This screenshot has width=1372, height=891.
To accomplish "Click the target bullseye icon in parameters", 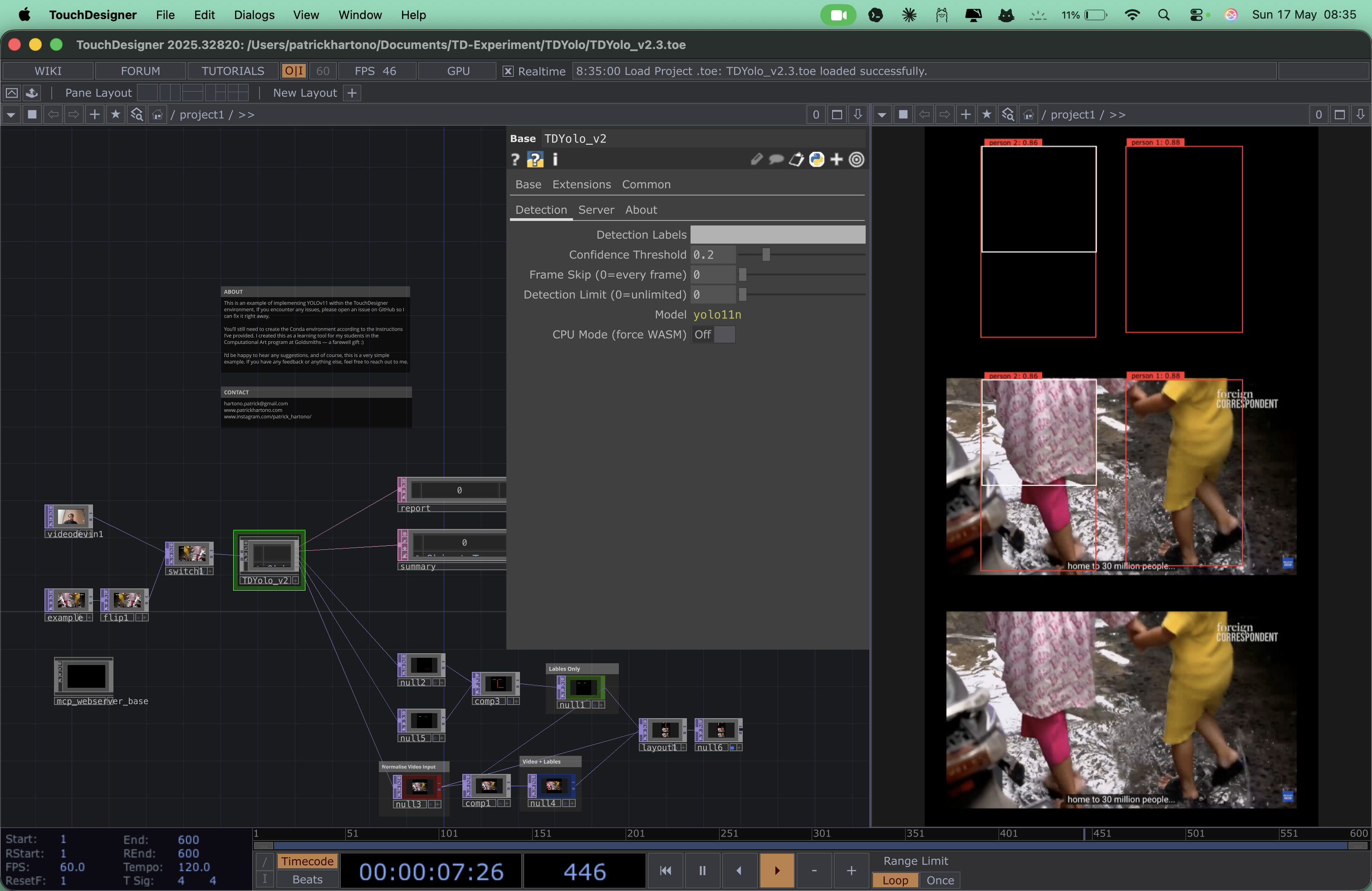I will point(857,160).
